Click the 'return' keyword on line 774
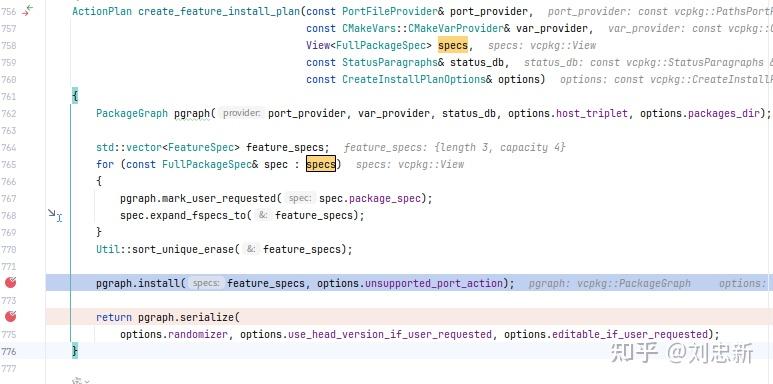The image size is (773, 384). [x=114, y=317]
